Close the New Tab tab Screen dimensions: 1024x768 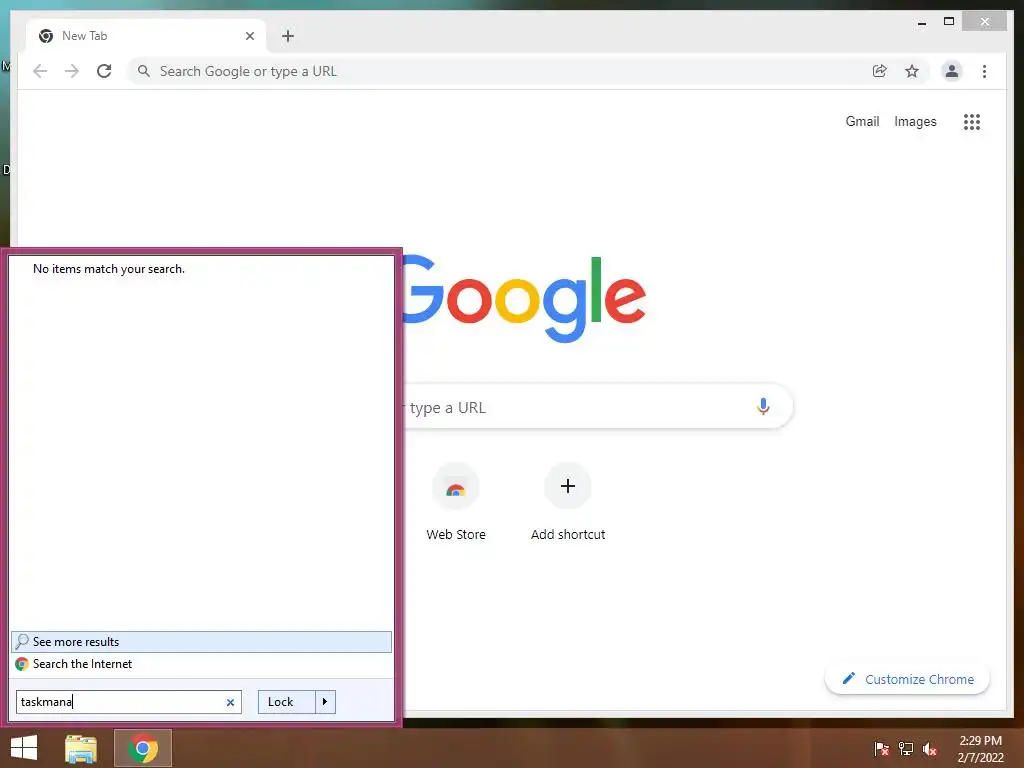(x=249, y=36)
